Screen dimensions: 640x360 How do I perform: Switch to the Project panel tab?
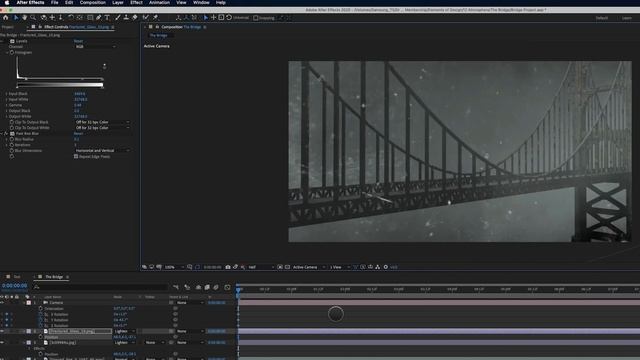pyautogui.click(x=7, y=27)
